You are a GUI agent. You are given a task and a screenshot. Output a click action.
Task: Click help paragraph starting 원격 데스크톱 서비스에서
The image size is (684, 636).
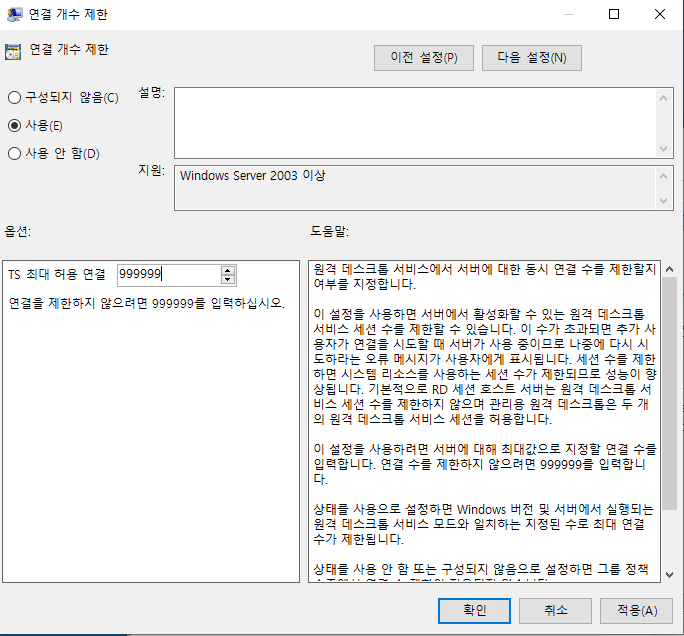(x=484, y=277)
